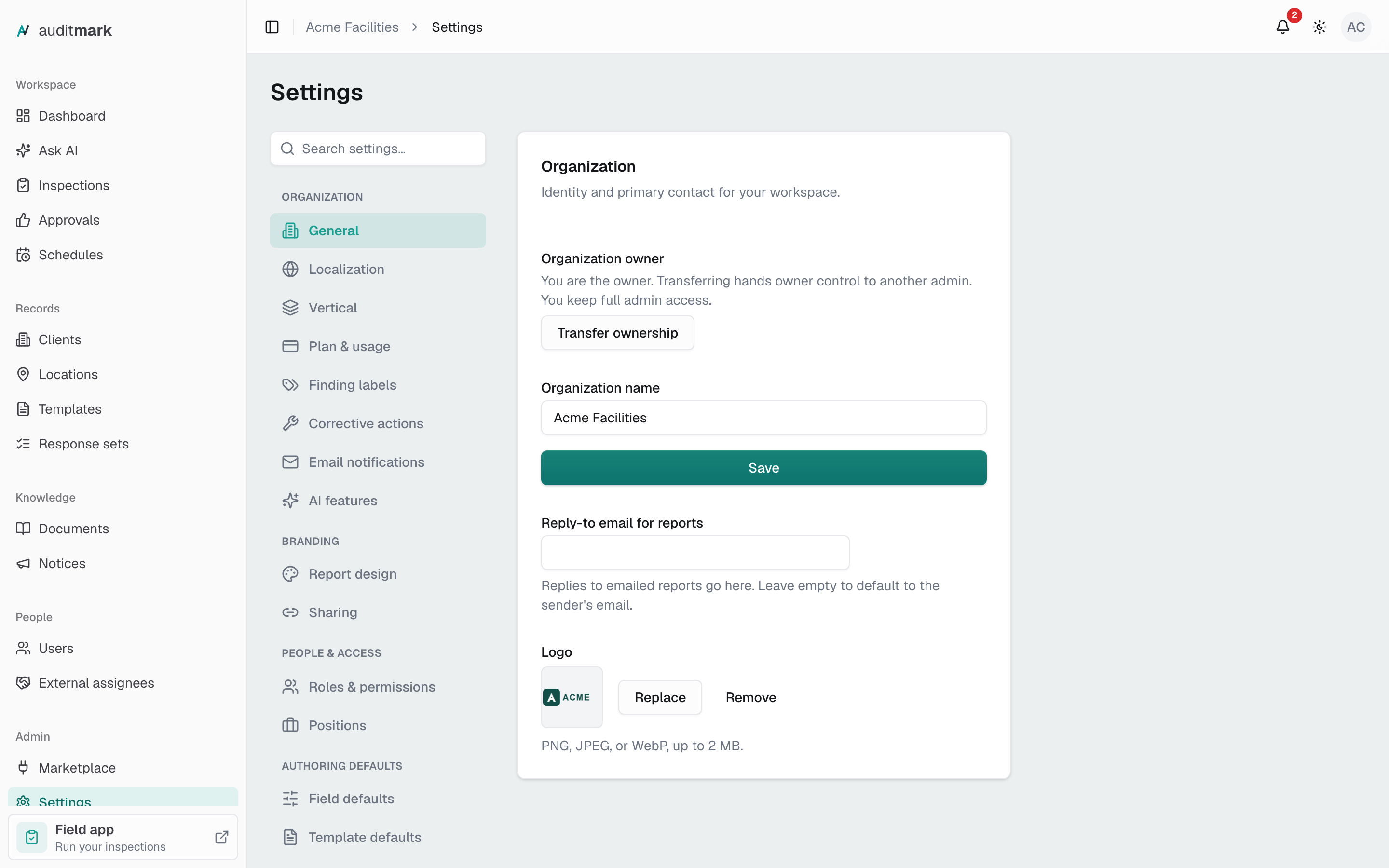Collapse the sidebar with the panel icon
1389x868 pixels.
click(x=272, y=27)
